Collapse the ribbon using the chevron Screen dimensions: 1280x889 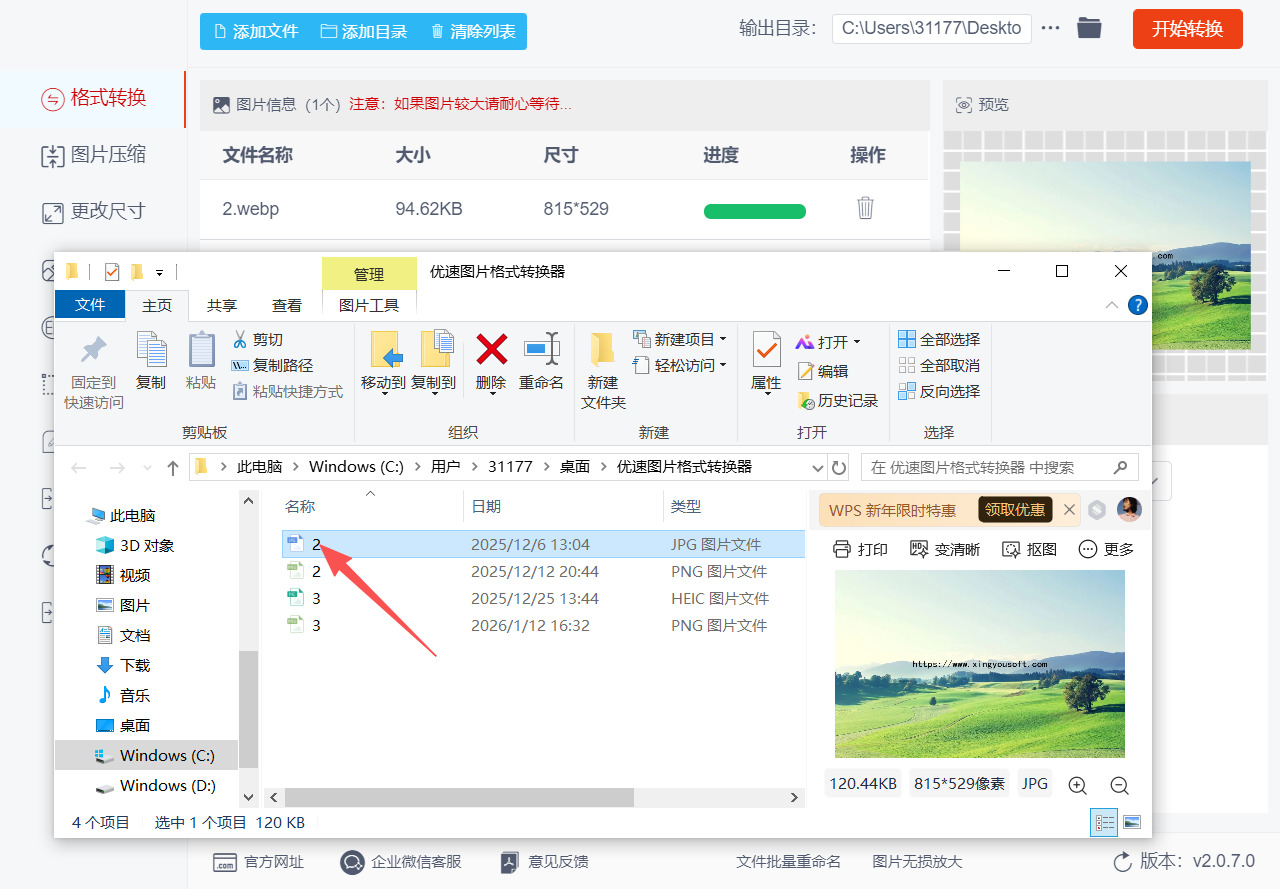coord(1111,305)
